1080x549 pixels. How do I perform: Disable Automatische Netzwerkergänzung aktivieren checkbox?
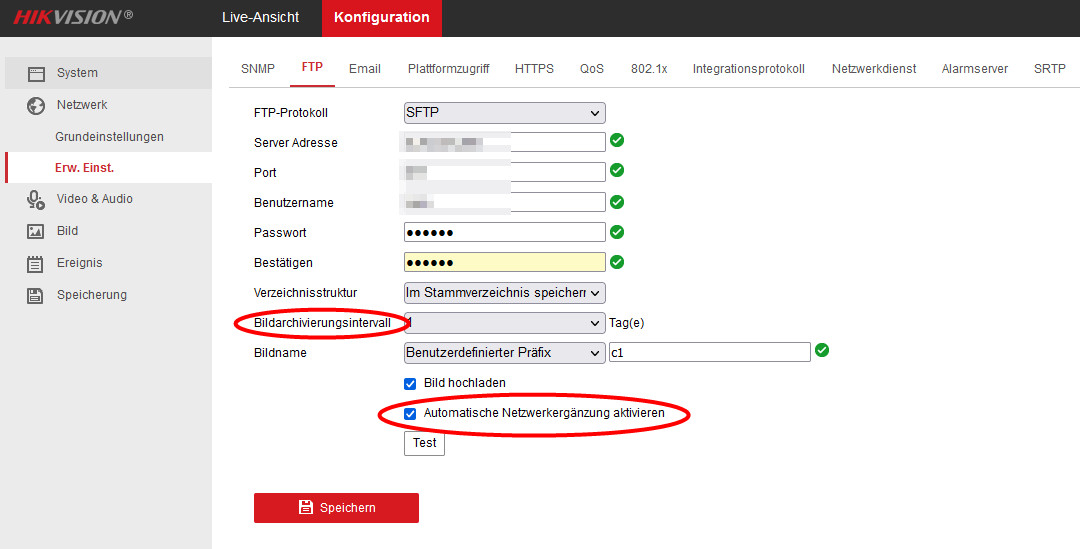[410, 413]
